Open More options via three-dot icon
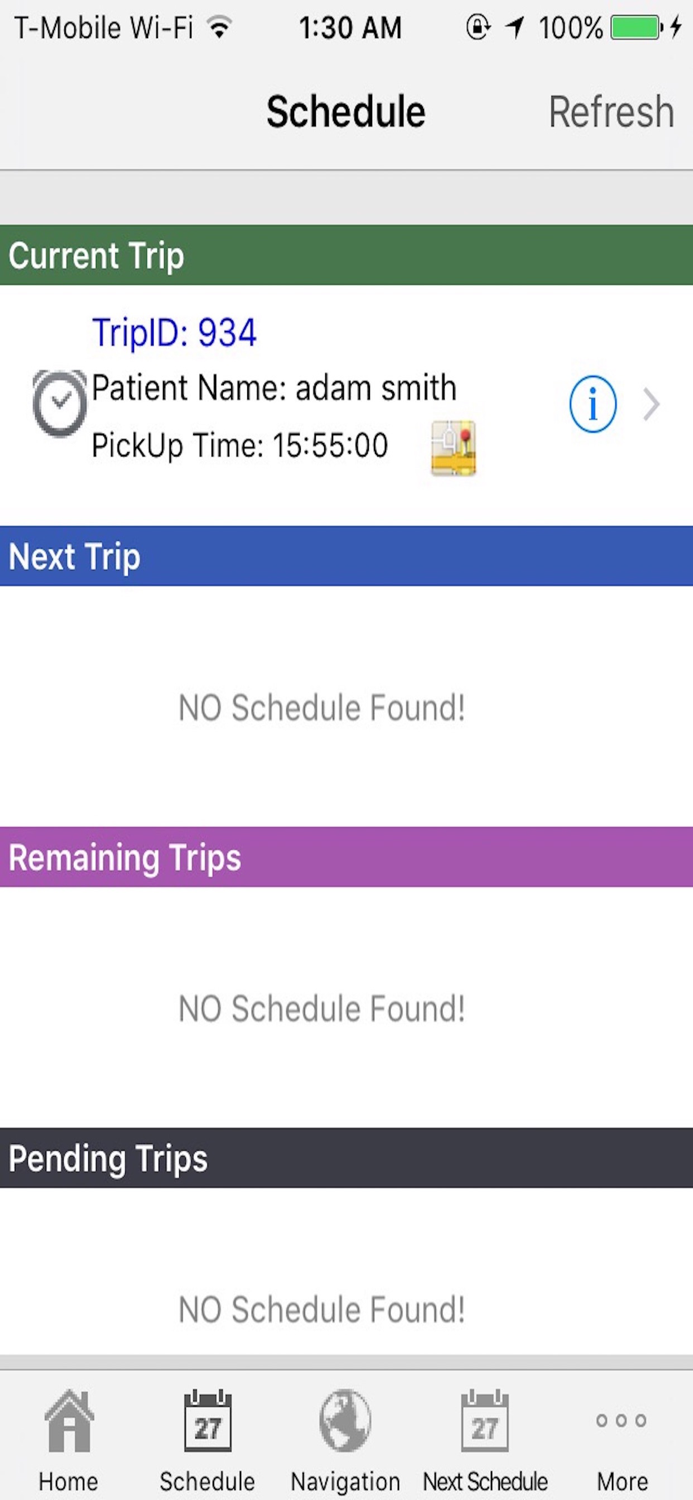This screenshot has height=1500, width=693. pos(621,1420)
